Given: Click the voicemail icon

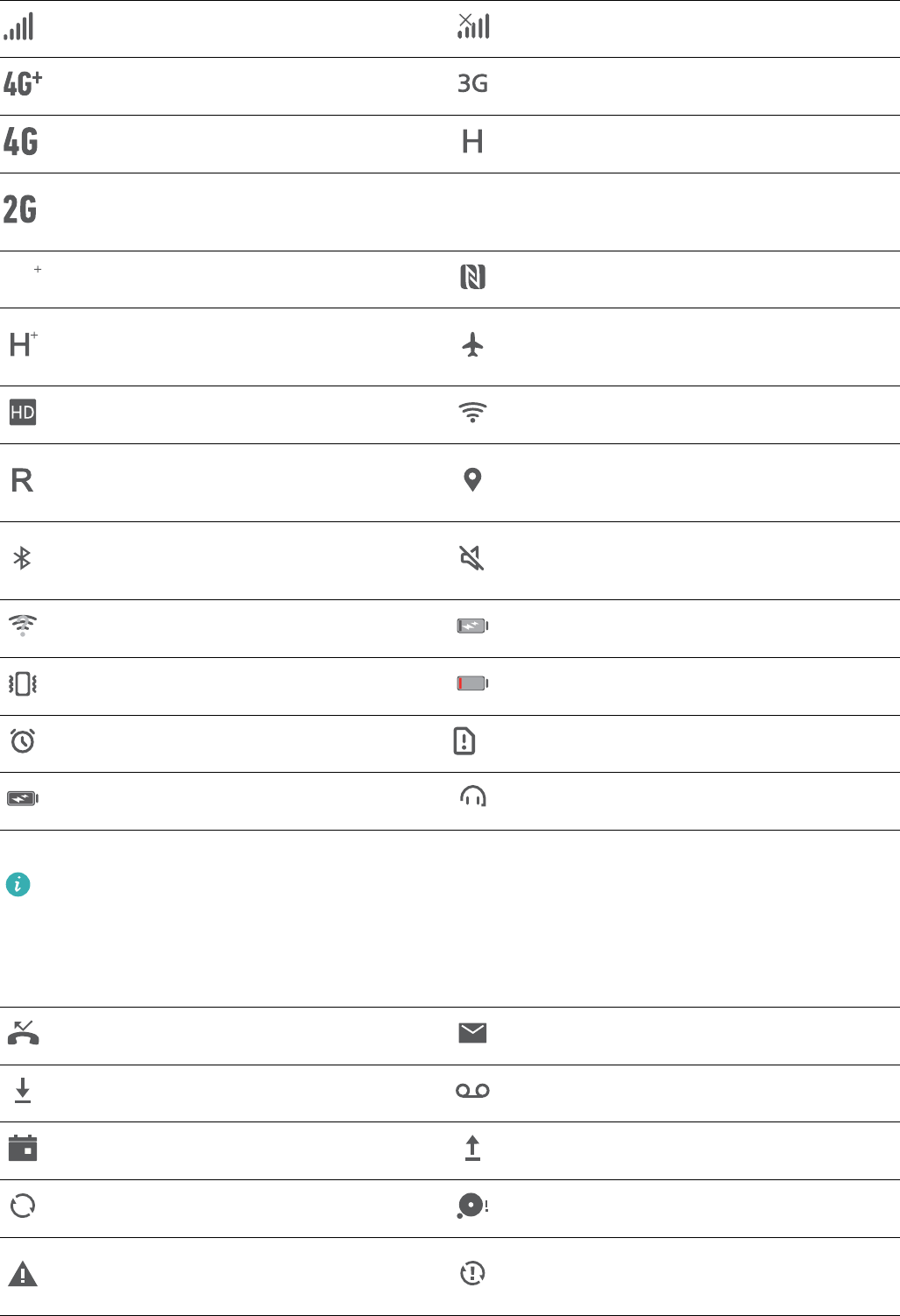Looking at the screenshot, I should pyautogui.click(x=472, y=1091).
